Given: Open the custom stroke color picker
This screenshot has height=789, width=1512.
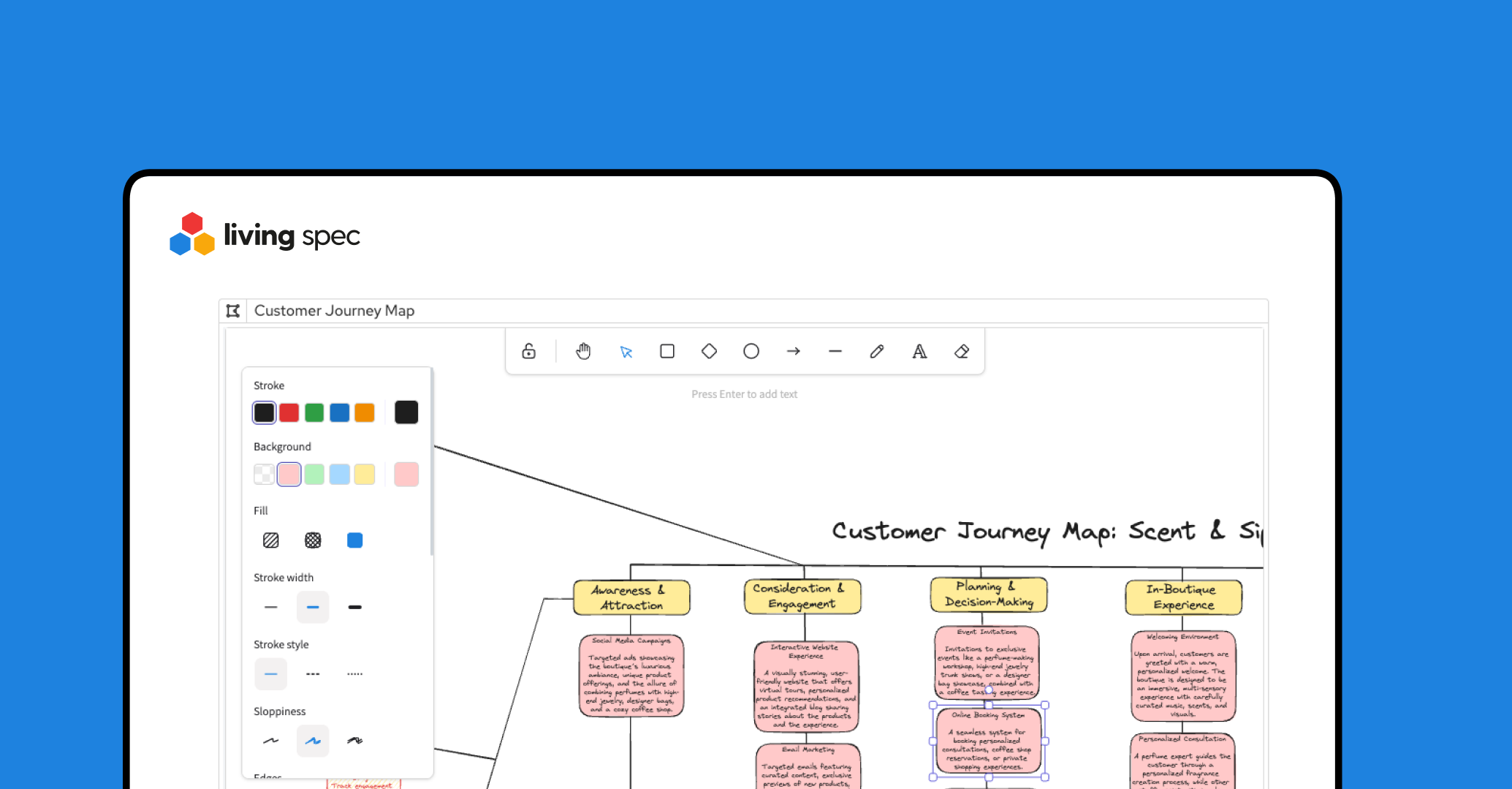Looking at the screenshot, I should (406, 412).
